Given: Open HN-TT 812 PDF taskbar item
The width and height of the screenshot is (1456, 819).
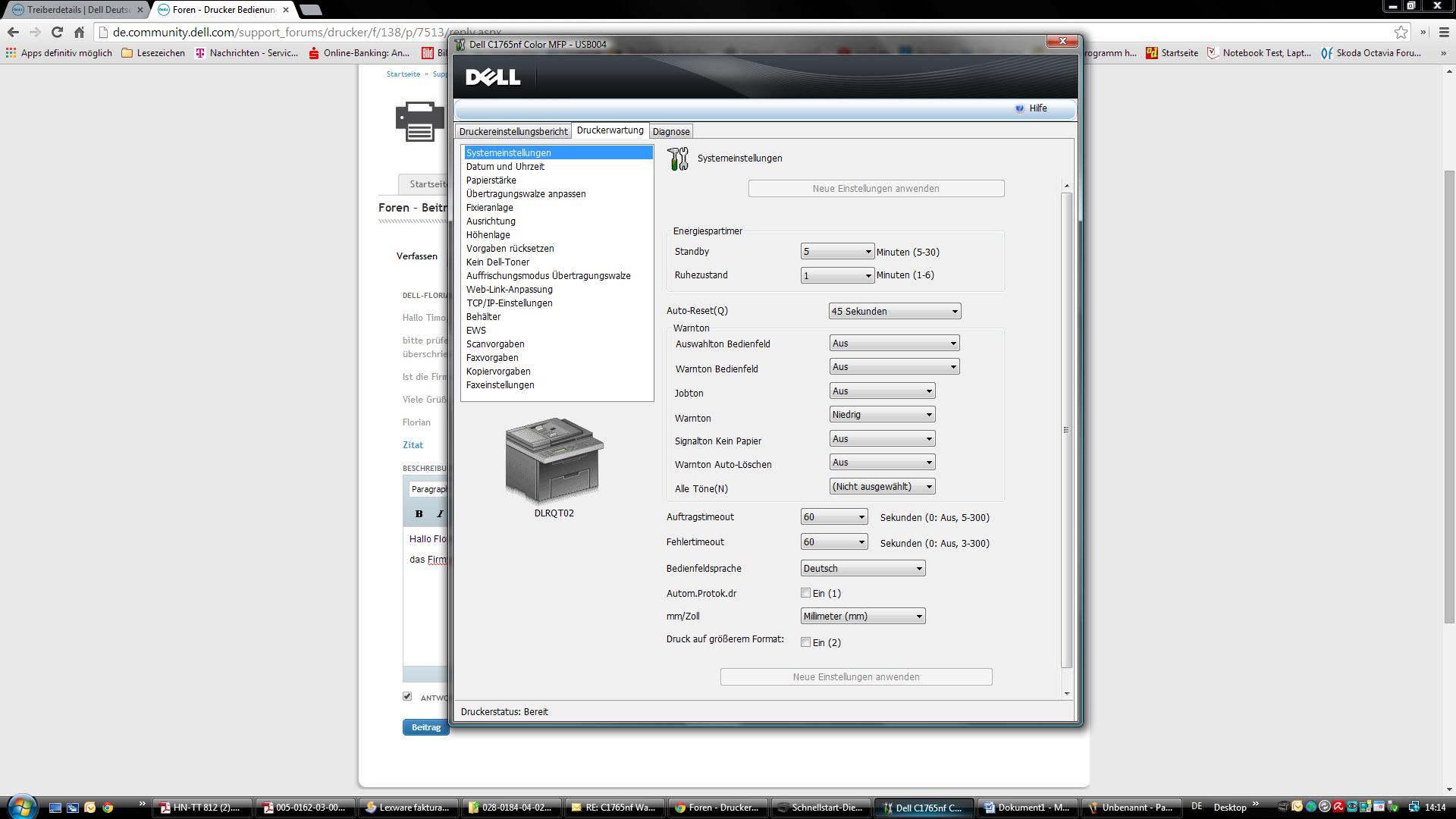Looking at the screenshot, I should (201, 808).
